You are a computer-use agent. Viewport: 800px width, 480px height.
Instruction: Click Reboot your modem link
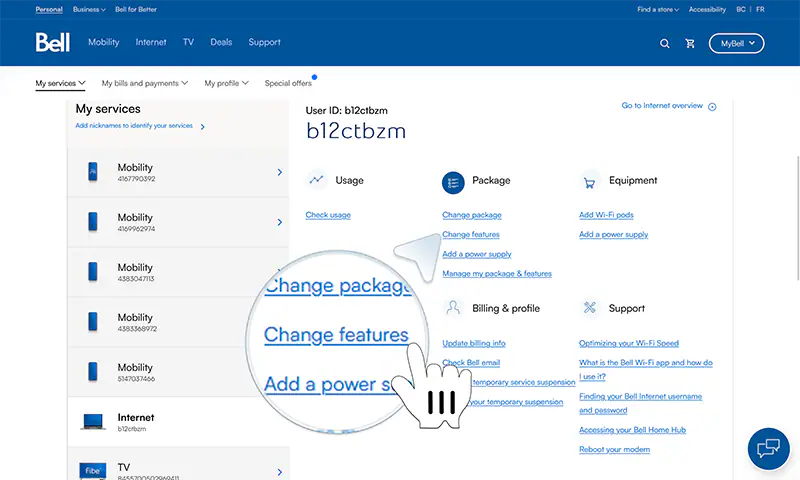(x=614, y=449)
